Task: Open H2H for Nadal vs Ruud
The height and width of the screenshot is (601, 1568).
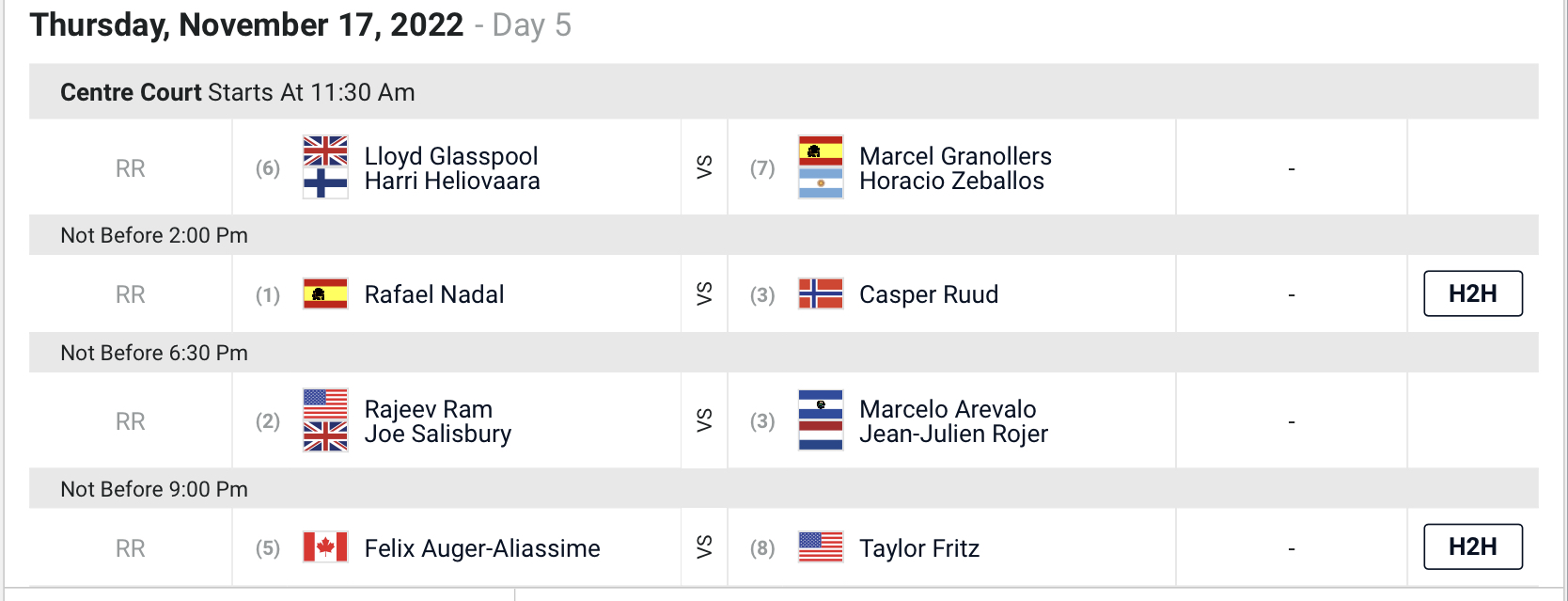Action: click(1472, 294)
